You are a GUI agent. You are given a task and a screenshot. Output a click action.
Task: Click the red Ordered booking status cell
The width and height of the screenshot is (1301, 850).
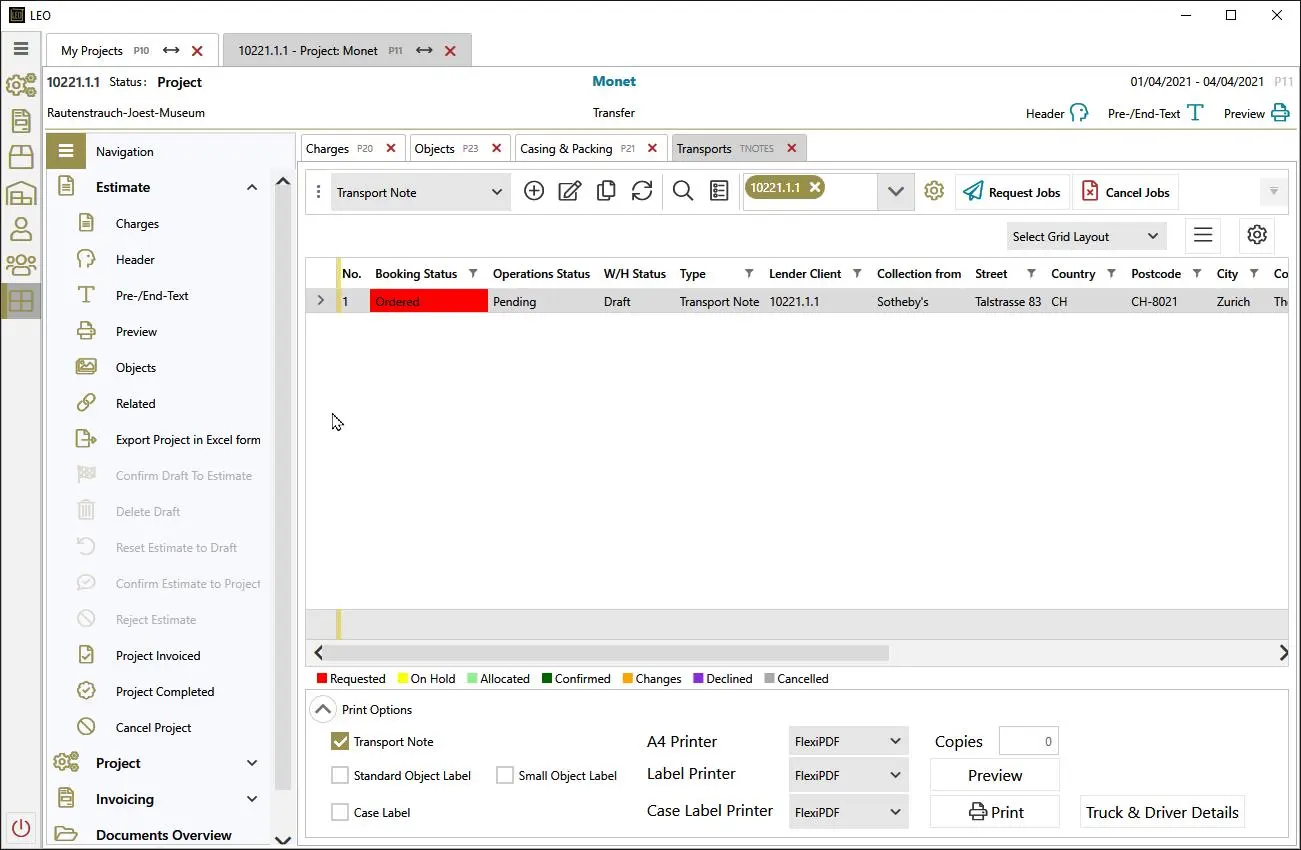429,301
